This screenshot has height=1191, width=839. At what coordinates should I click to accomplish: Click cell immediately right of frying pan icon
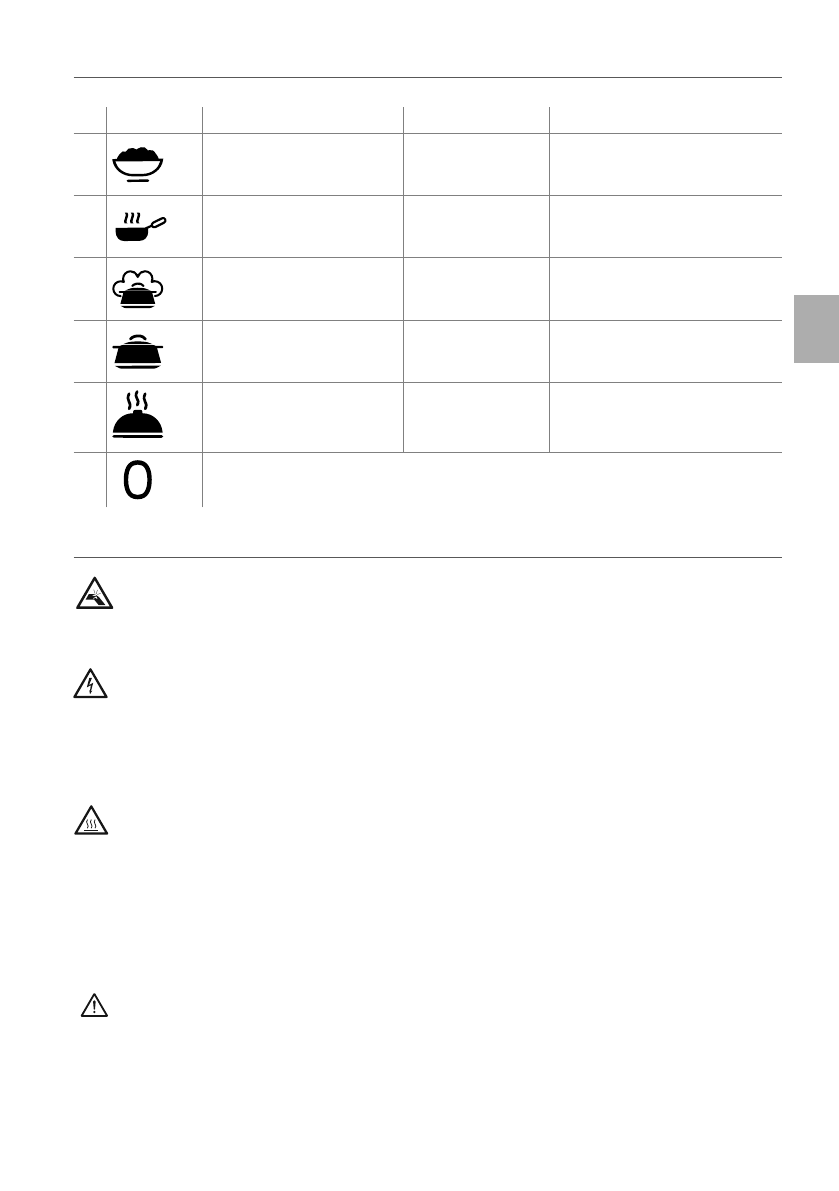(302, 227)
